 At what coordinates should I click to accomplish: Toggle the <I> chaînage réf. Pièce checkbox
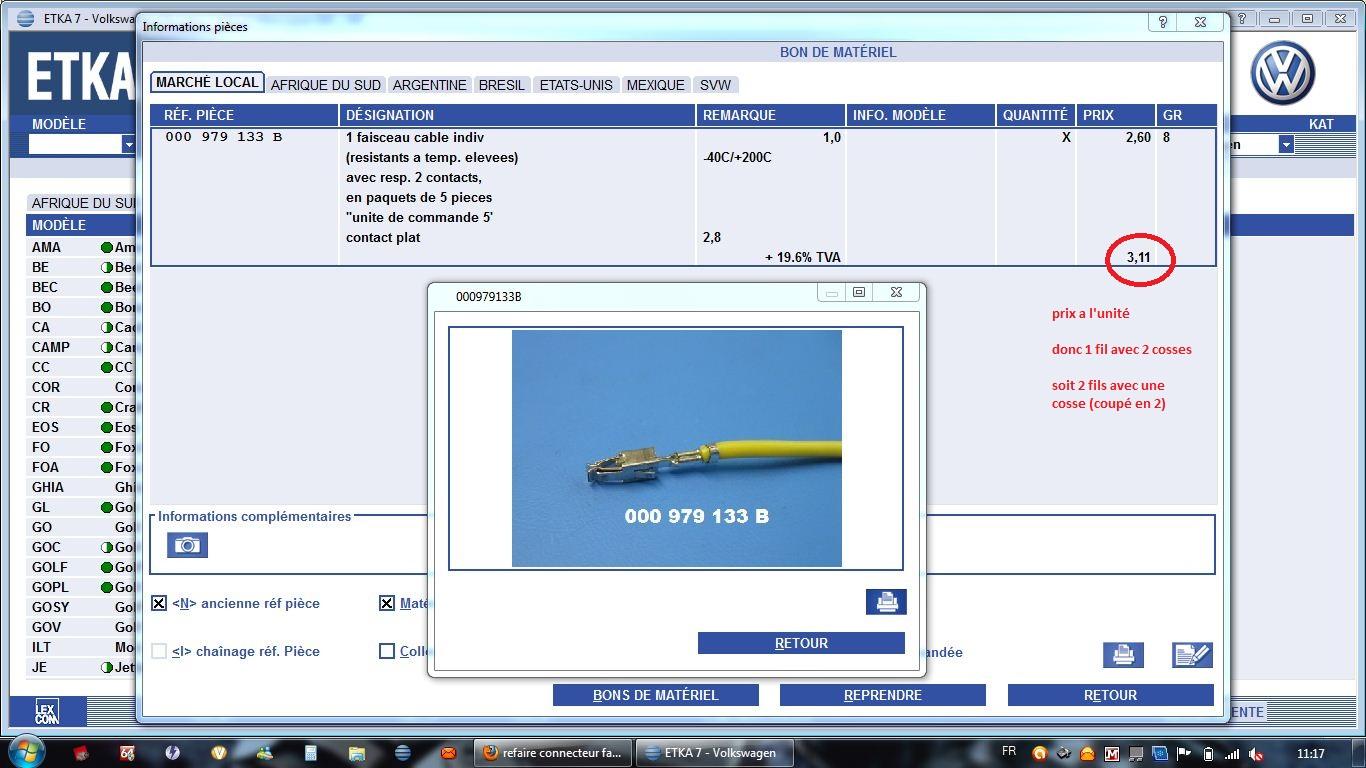click(x=159, y=651)
